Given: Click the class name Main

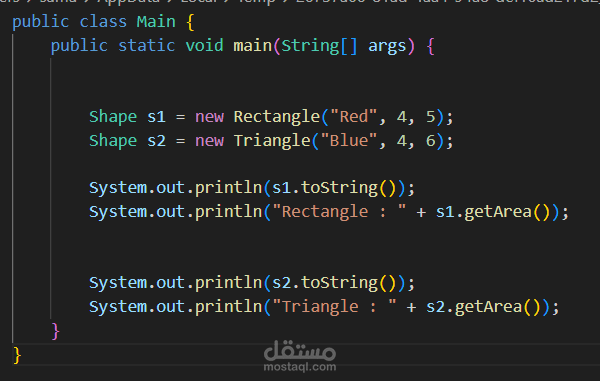Looking at the screenshot, I should 156,22.
